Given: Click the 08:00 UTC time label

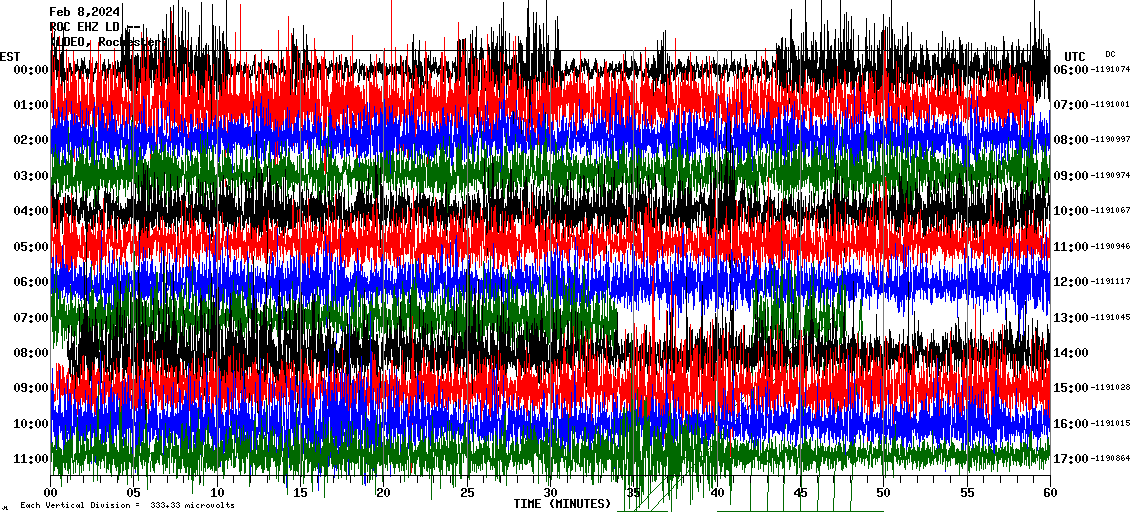Looking at the screenshot, I should (1071, 140).
